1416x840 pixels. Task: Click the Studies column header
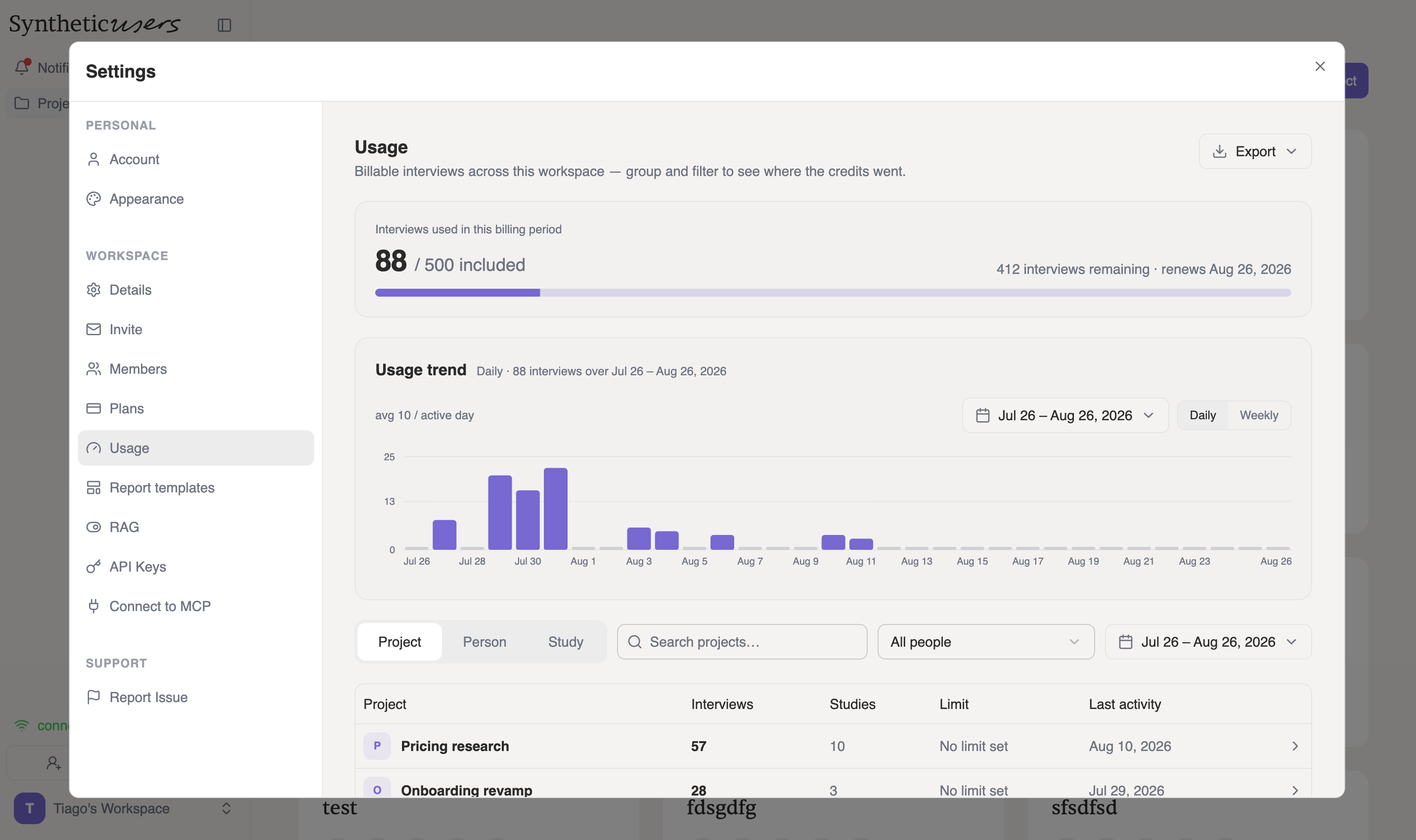[852, 704]
